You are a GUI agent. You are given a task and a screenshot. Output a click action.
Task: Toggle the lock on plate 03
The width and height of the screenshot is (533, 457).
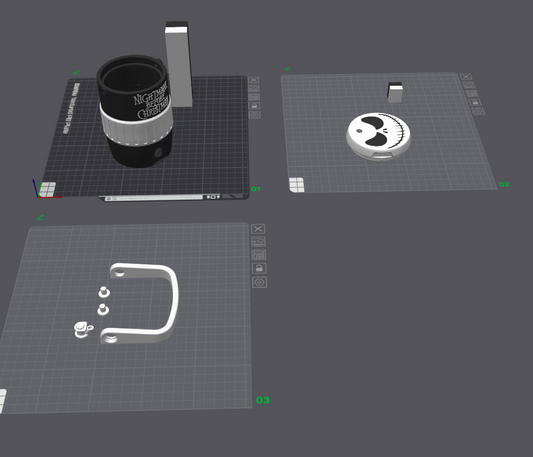pyautogui.click(x=259, y=268)
